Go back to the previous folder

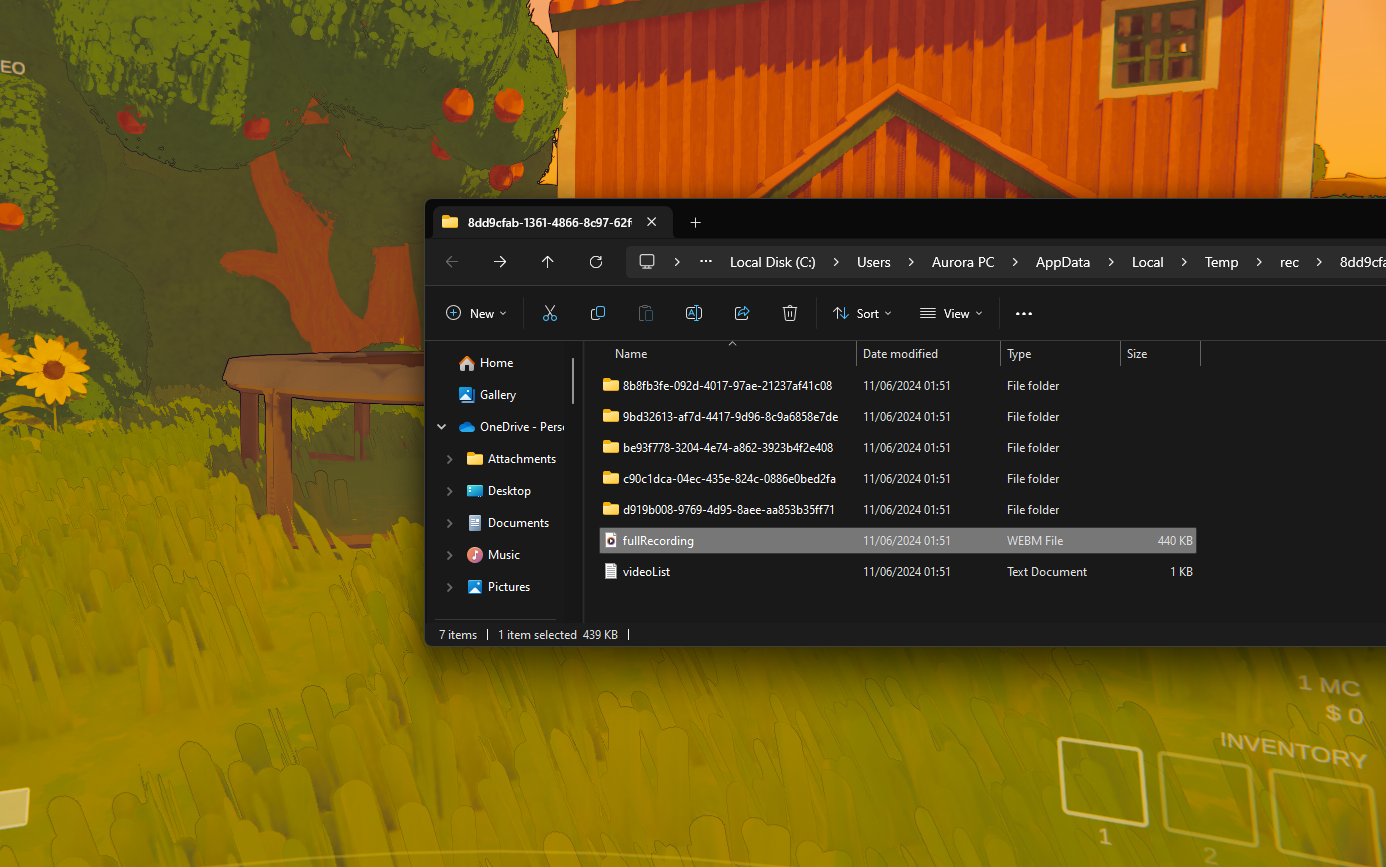click(x=452, y=262)
